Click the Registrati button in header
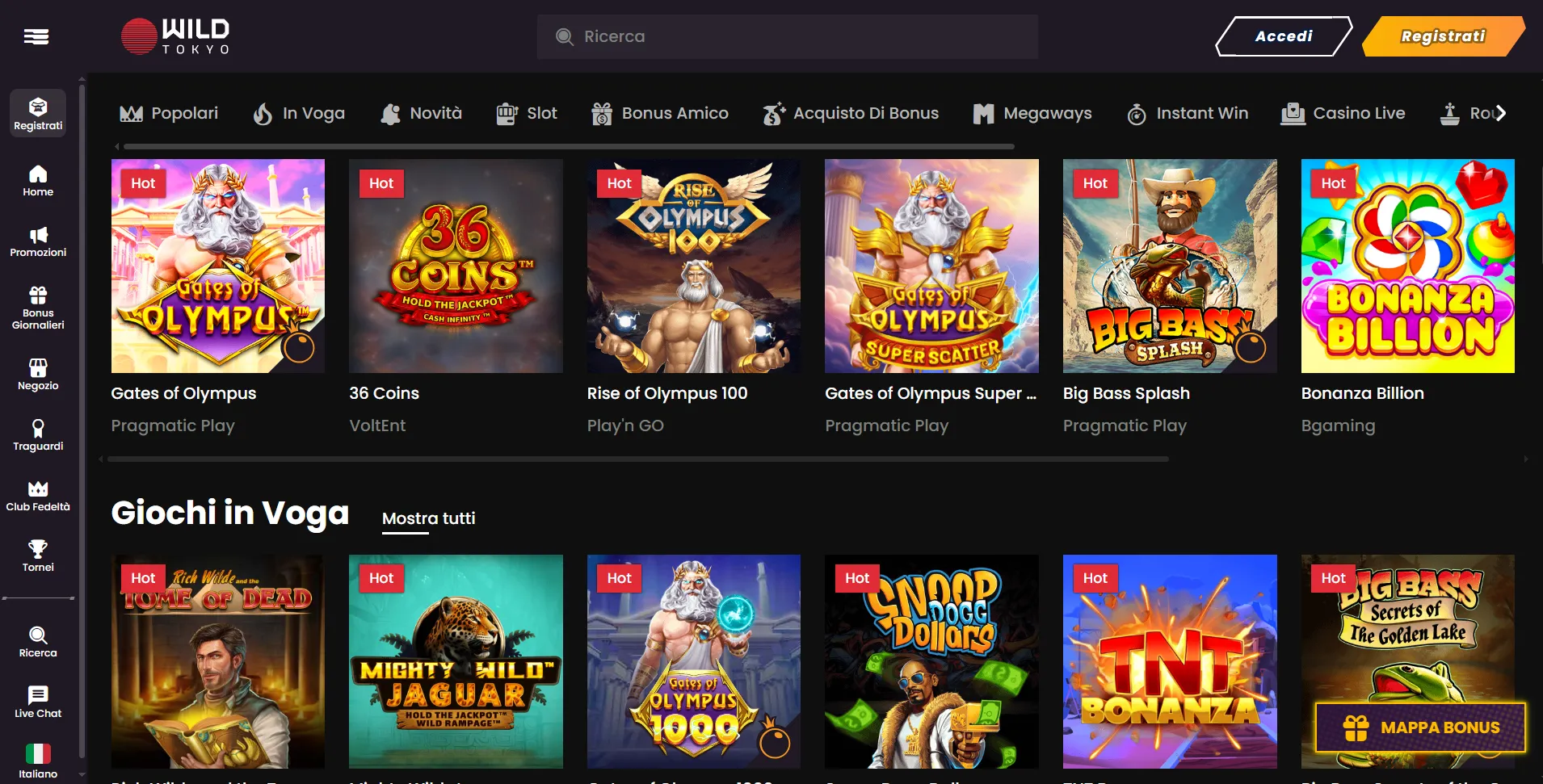1543x784 pixels. 1442,36
